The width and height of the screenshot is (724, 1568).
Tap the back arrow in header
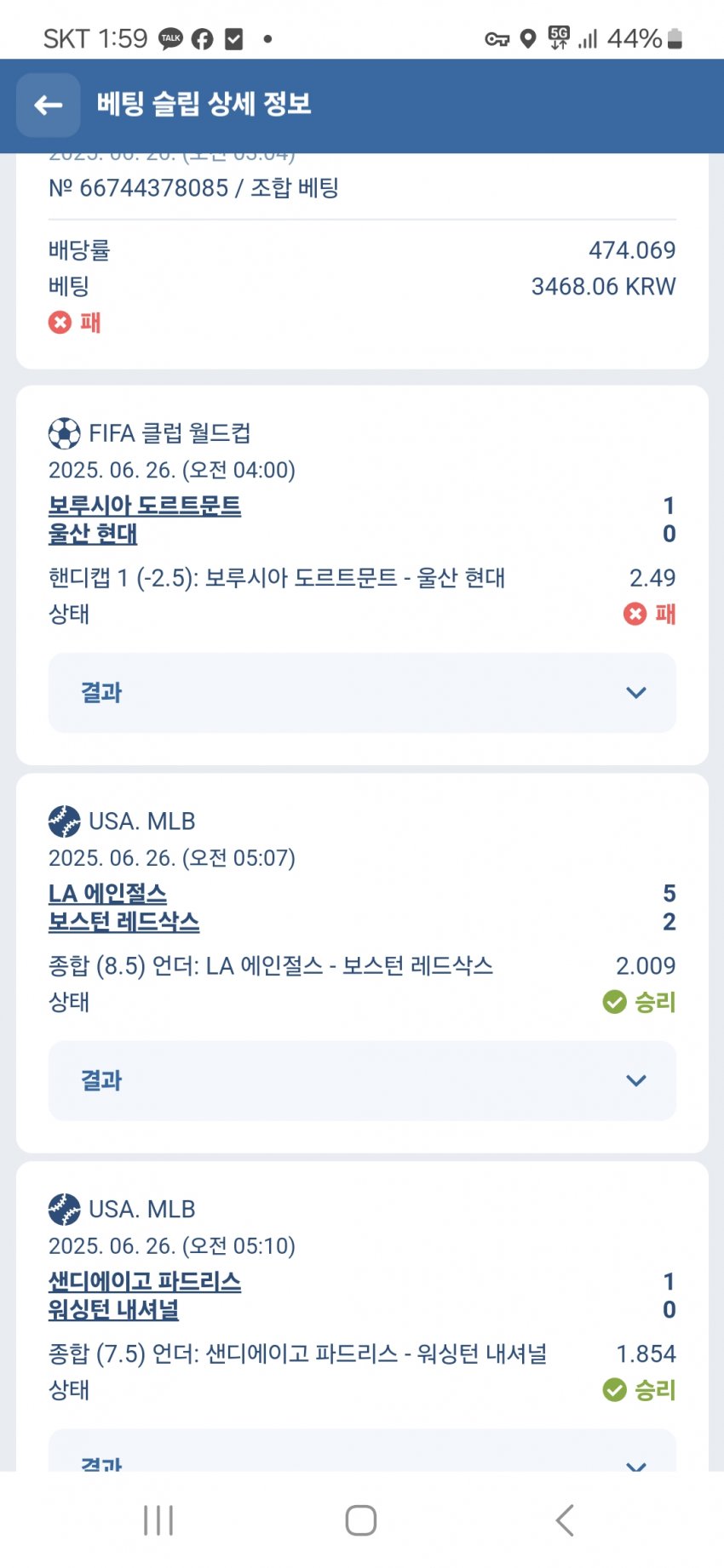49,105
